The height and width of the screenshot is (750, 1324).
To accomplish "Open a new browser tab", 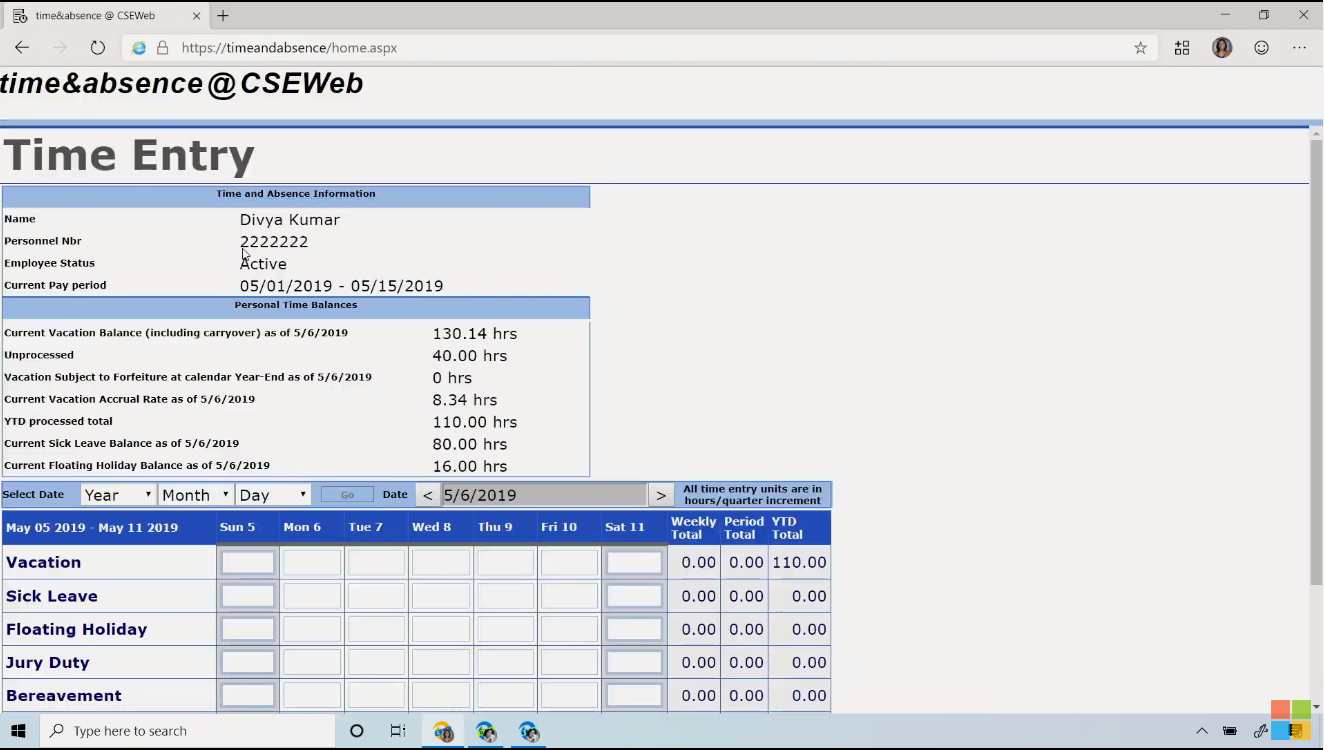I will [x=223, y=16].
